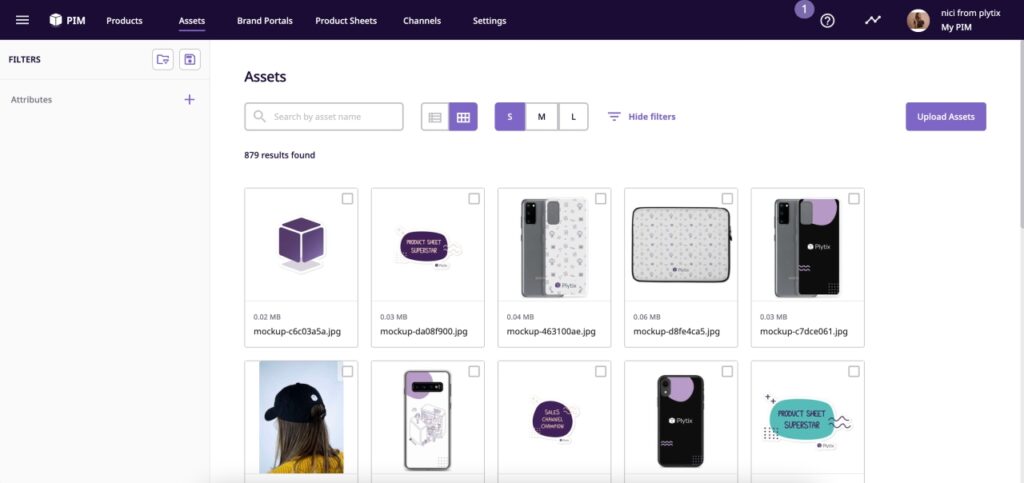Click the load saved filter folder icon
Image resolution: width=1024 pixels, height=483 pixels.
pos(163,60)
